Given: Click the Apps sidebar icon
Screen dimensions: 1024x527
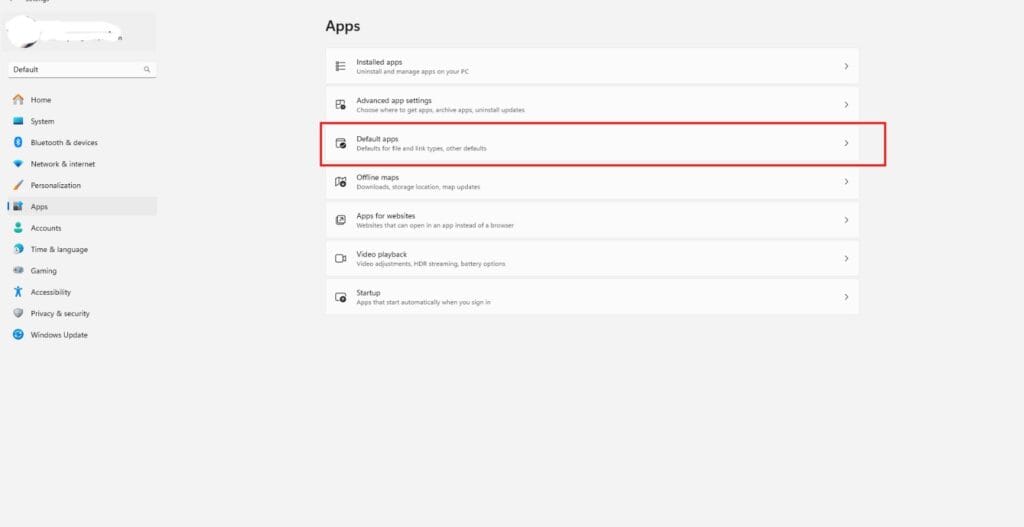Looking at the screenshot, I should point(18,206).
